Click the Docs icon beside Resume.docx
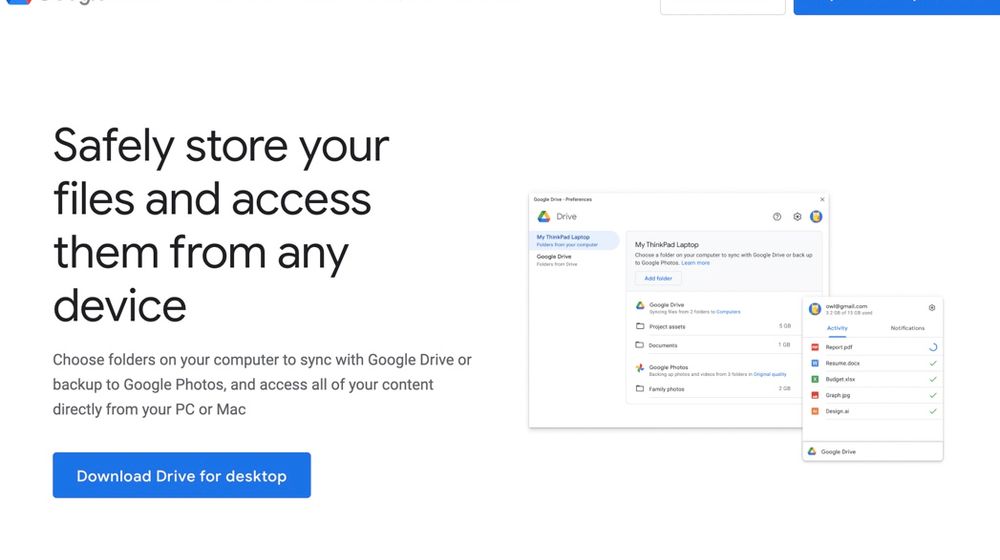The height and width of the screenshot is (560, 1000). pyautogui.click(x=814, y=363)
